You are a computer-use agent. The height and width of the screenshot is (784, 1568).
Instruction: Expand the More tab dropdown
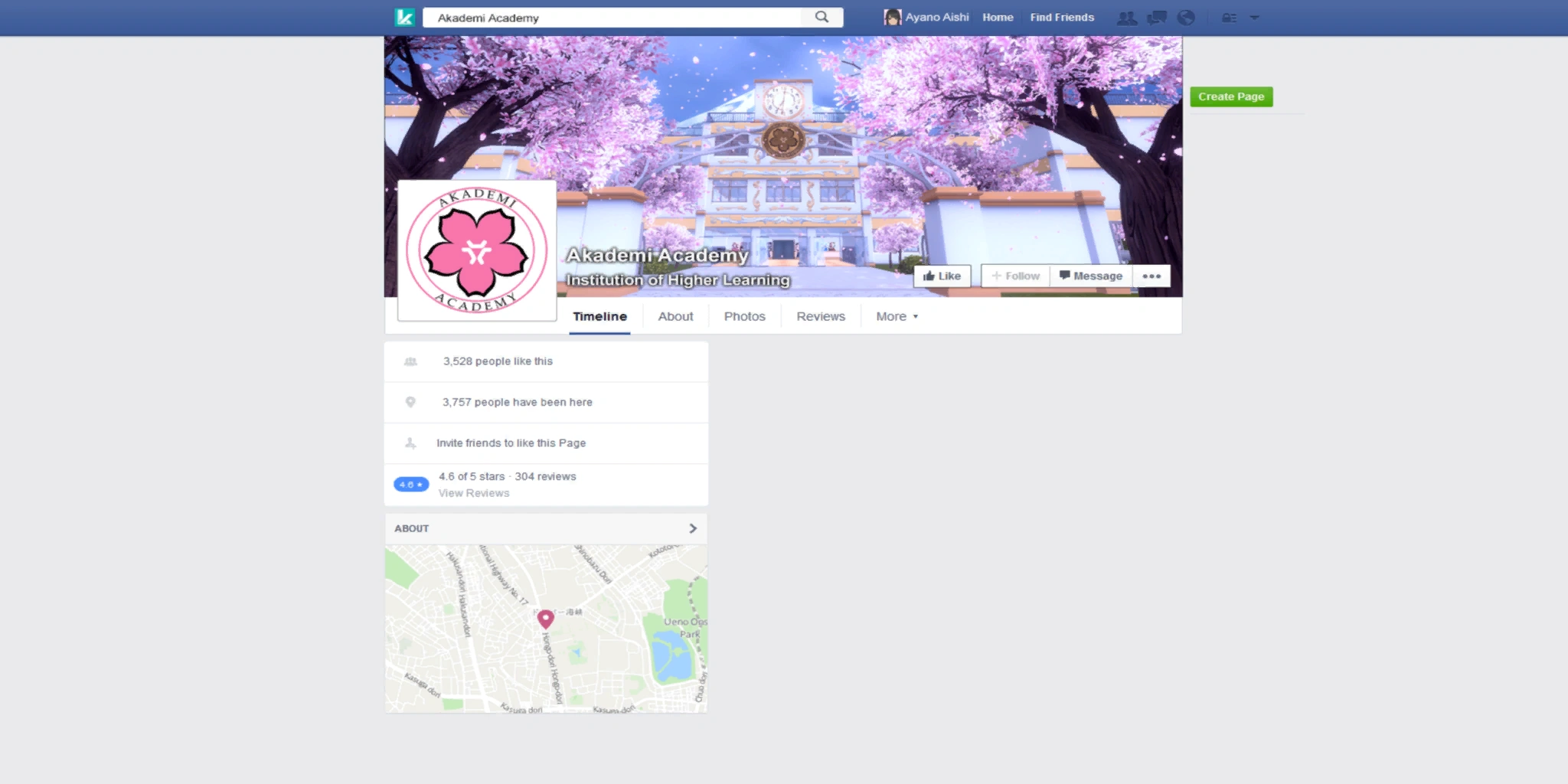(897, 316)
